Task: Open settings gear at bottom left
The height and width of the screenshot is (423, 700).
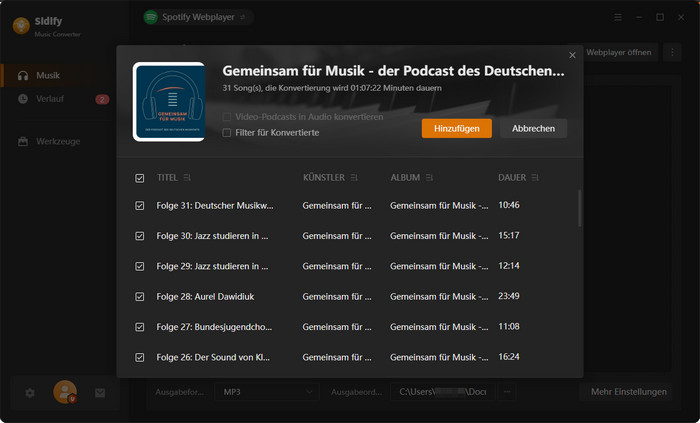Action: pyautogui.click(x=30, y=393)
